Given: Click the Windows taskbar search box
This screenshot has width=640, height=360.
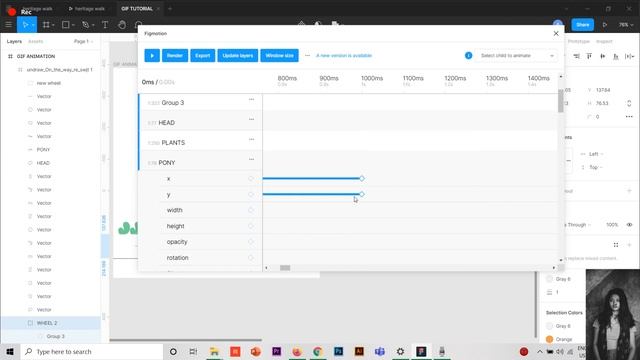Looking at the screenshot, I should click(x=92, y=351).
